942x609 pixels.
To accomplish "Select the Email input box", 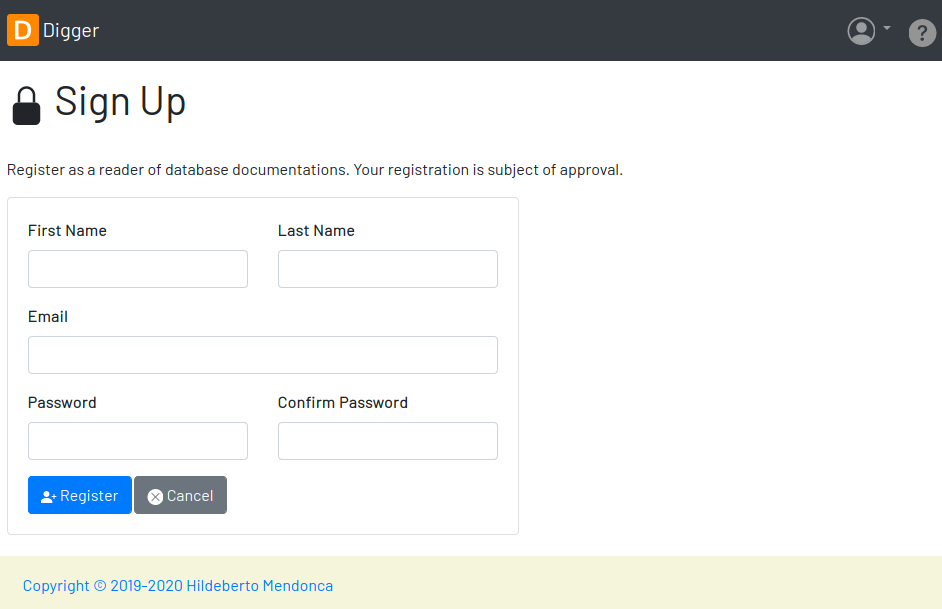I will pyautogui.click(x=263, y=355).
